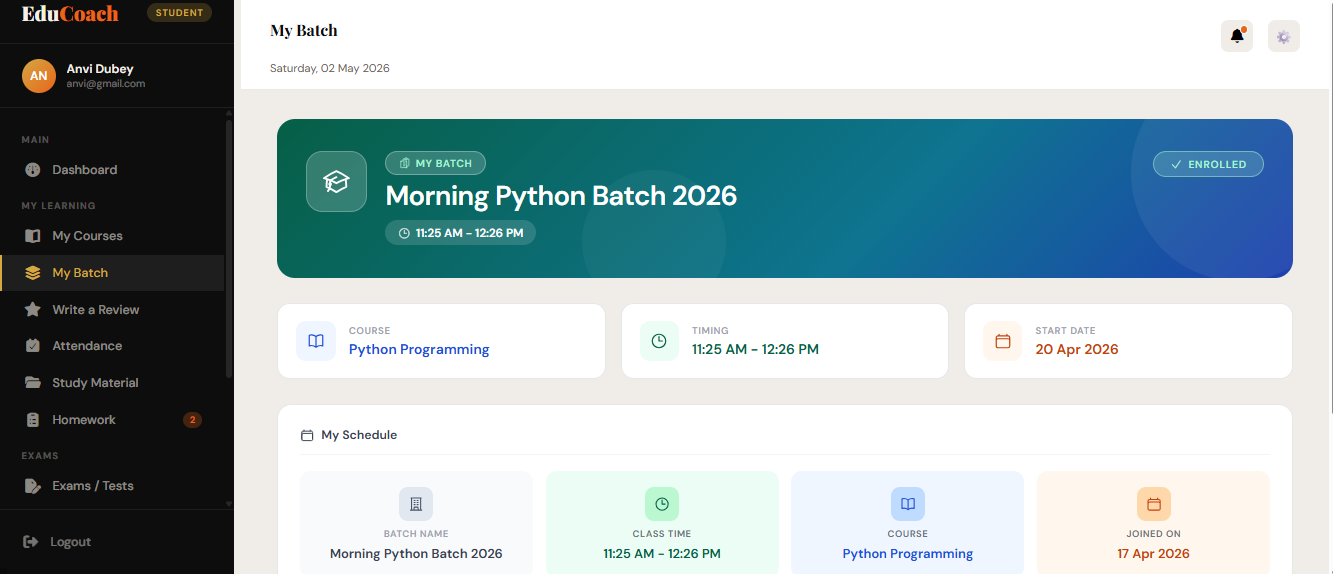
Task: Click Python Programming in schedule Course tile
Action: [x=908, y=554]
